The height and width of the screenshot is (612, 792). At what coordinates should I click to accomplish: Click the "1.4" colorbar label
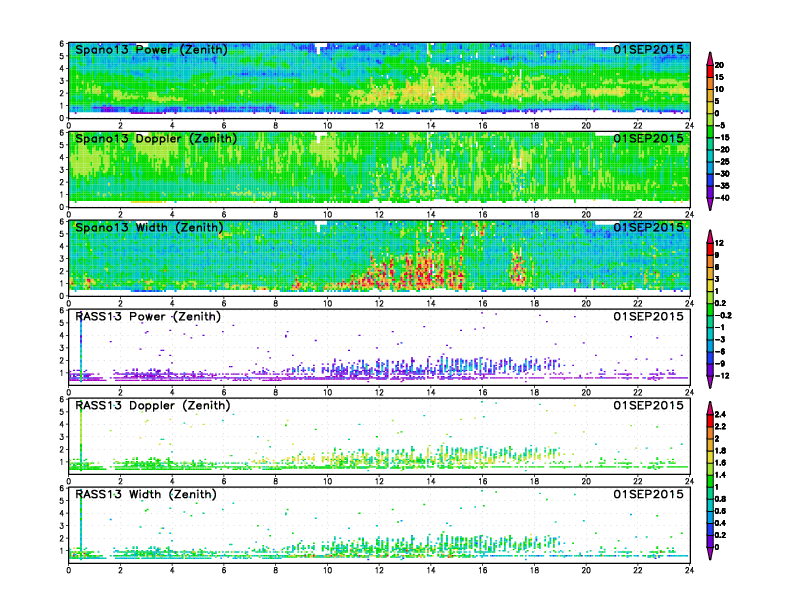tap(720, 475)
